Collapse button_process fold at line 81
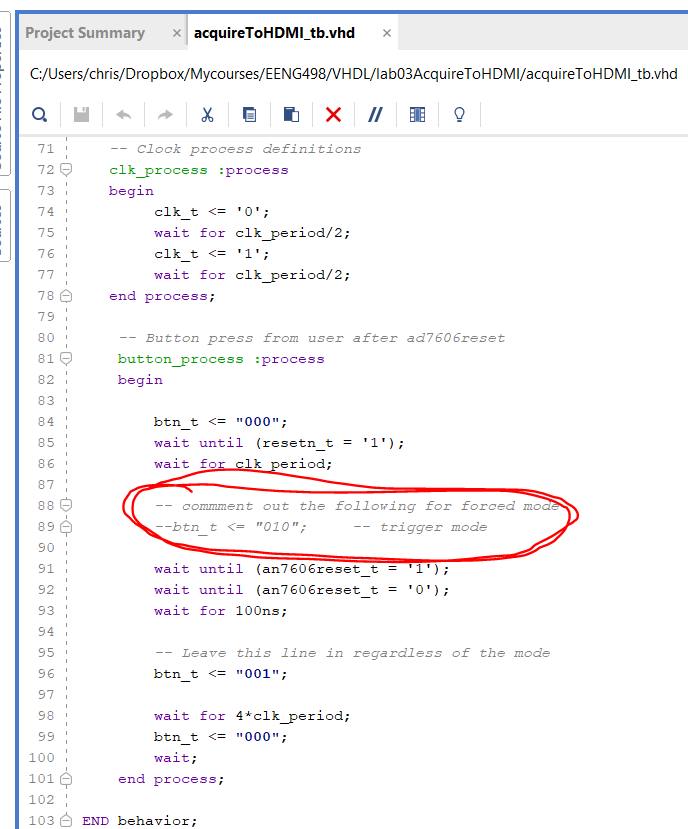Viewport: 688px width, 829px height. (66, 359)
